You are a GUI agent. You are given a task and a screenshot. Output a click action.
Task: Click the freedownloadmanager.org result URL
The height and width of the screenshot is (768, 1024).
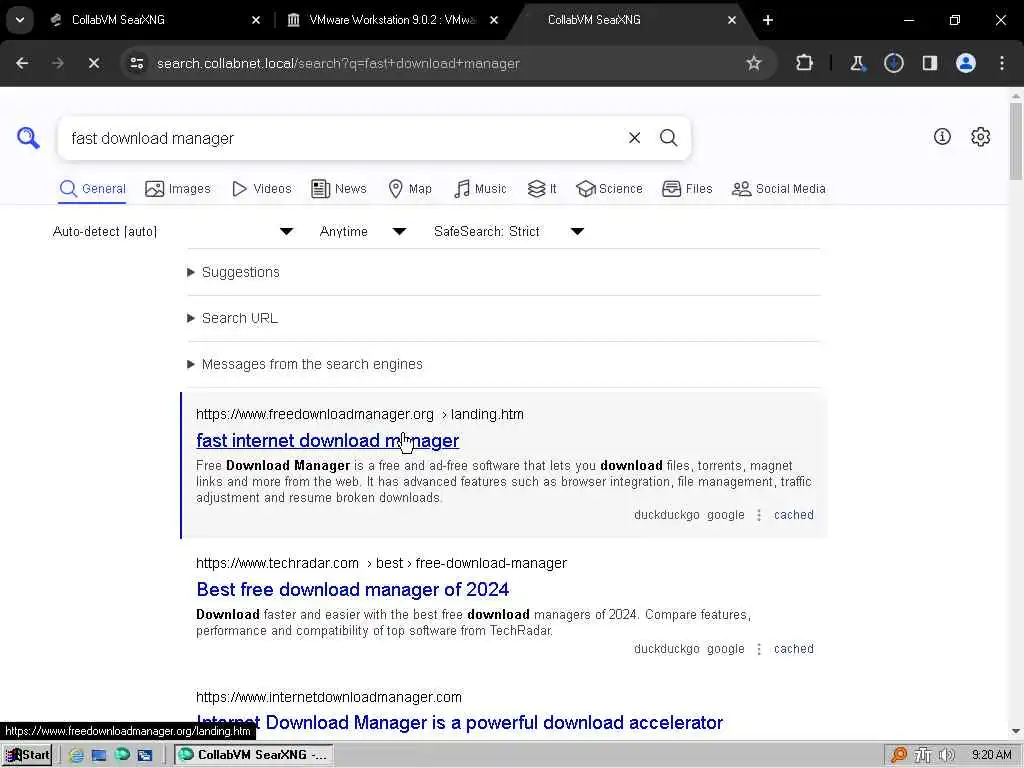[360, 414]
